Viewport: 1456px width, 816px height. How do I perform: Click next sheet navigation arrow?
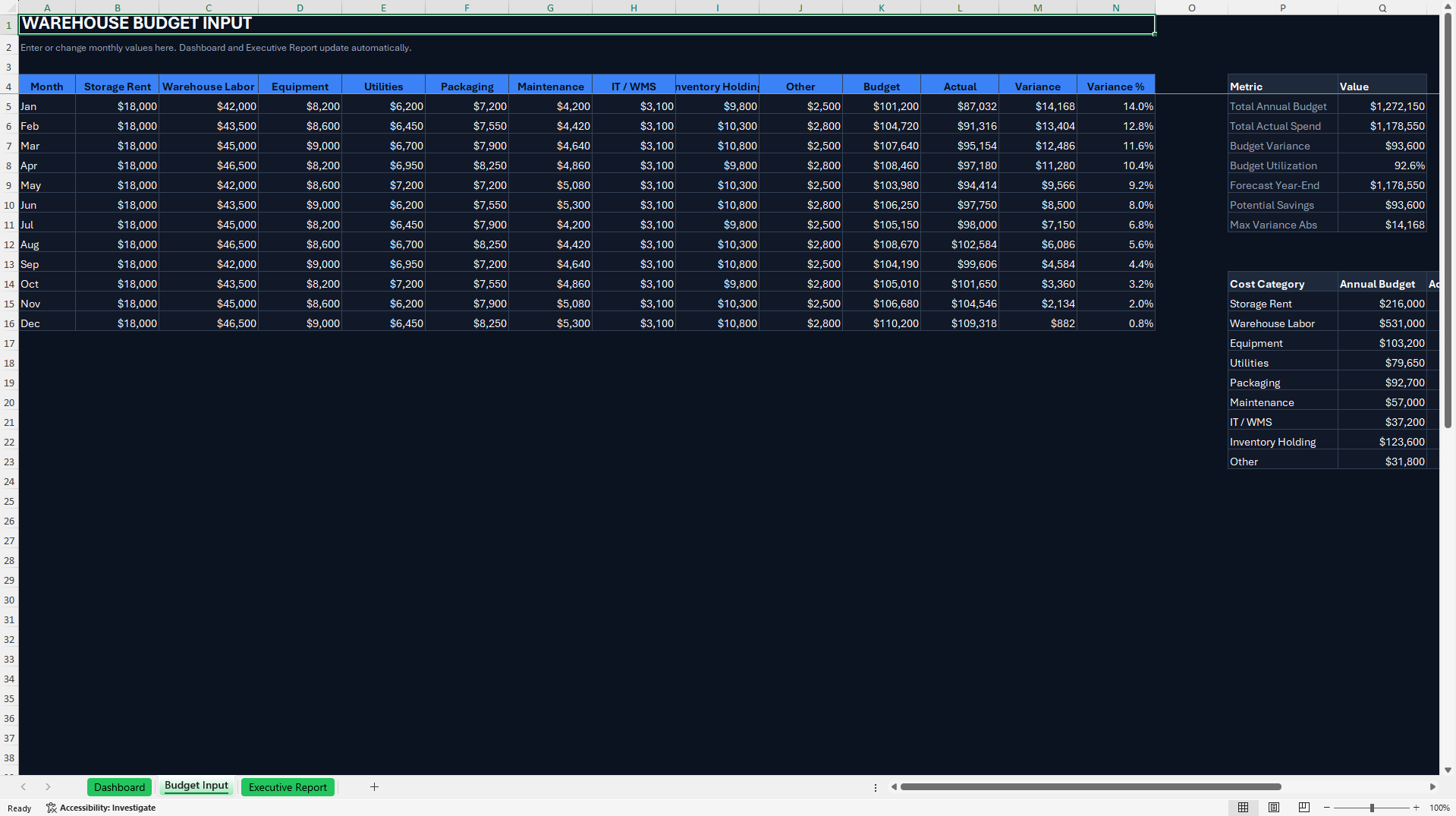[x=48, y=787]
